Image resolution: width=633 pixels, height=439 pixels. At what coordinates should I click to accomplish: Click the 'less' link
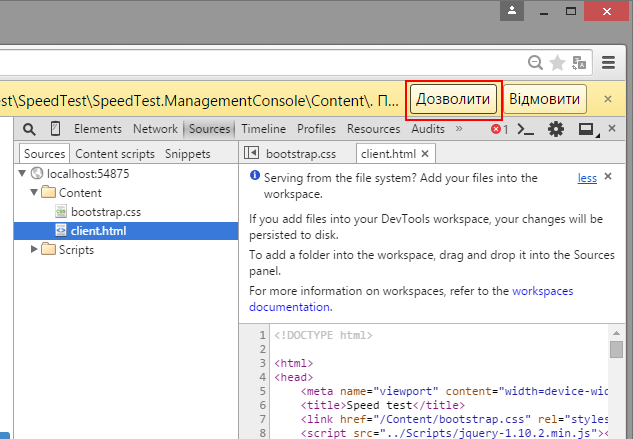coord(587,178)
